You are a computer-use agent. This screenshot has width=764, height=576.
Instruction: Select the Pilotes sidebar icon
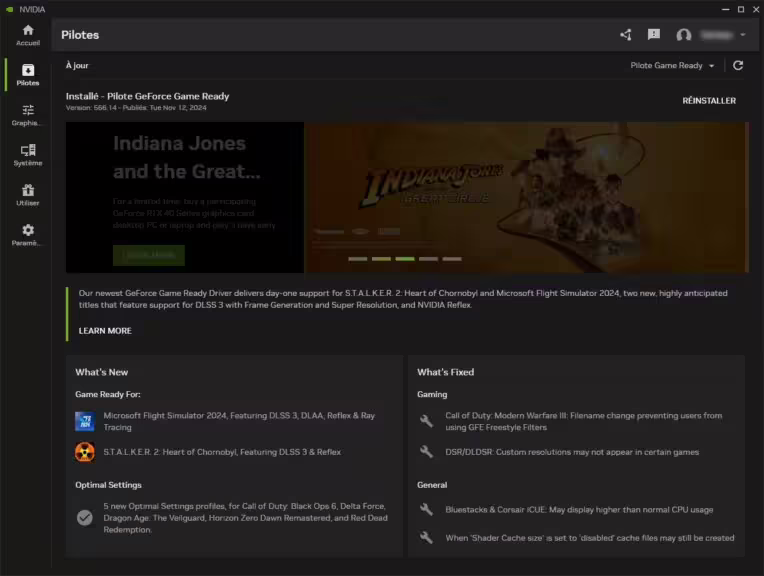coord(28,75)
